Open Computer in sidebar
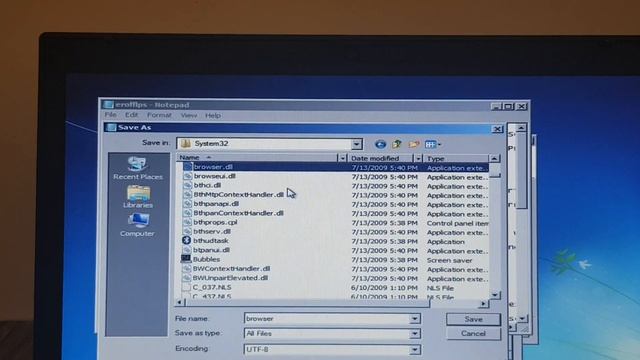 (137, 225)
